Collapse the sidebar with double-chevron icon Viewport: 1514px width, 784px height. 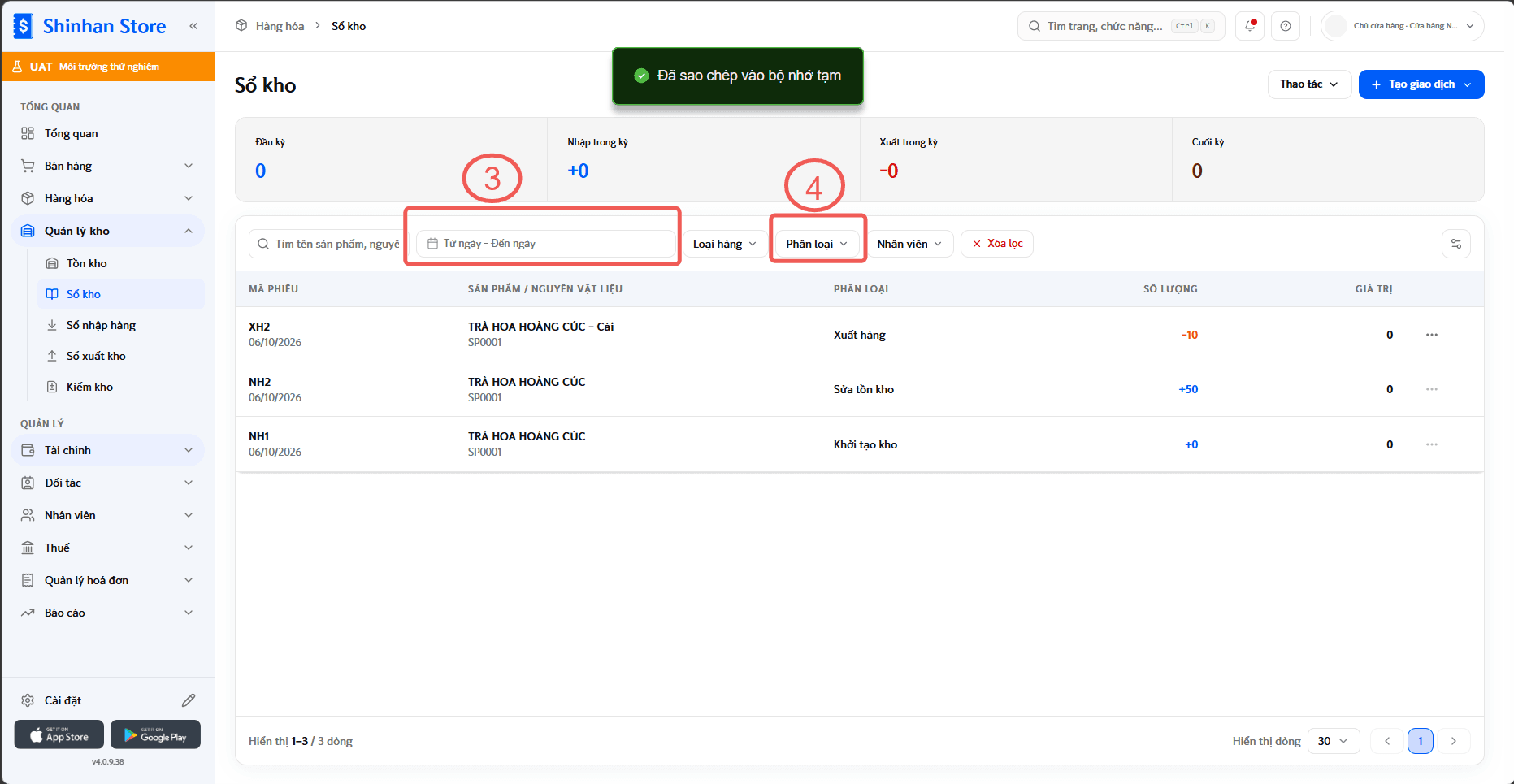[193, 26]
